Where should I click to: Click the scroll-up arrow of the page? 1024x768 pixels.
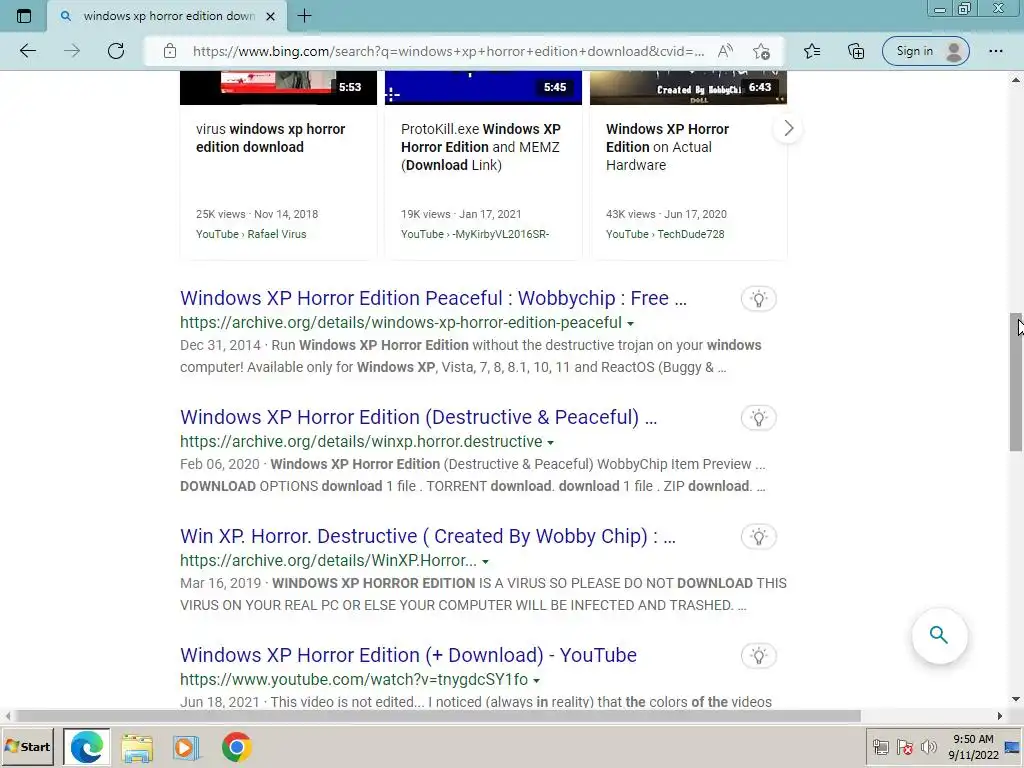click(x=1016, y=80)
